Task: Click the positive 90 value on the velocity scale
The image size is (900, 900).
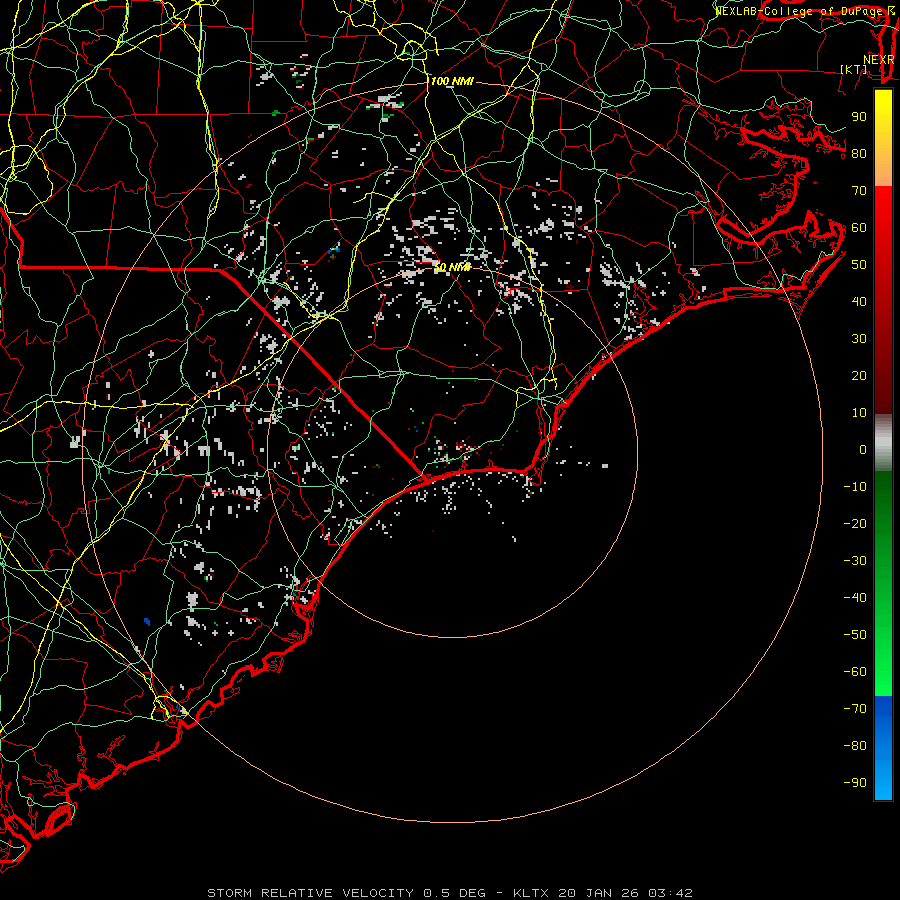Action: click(859, 117)
